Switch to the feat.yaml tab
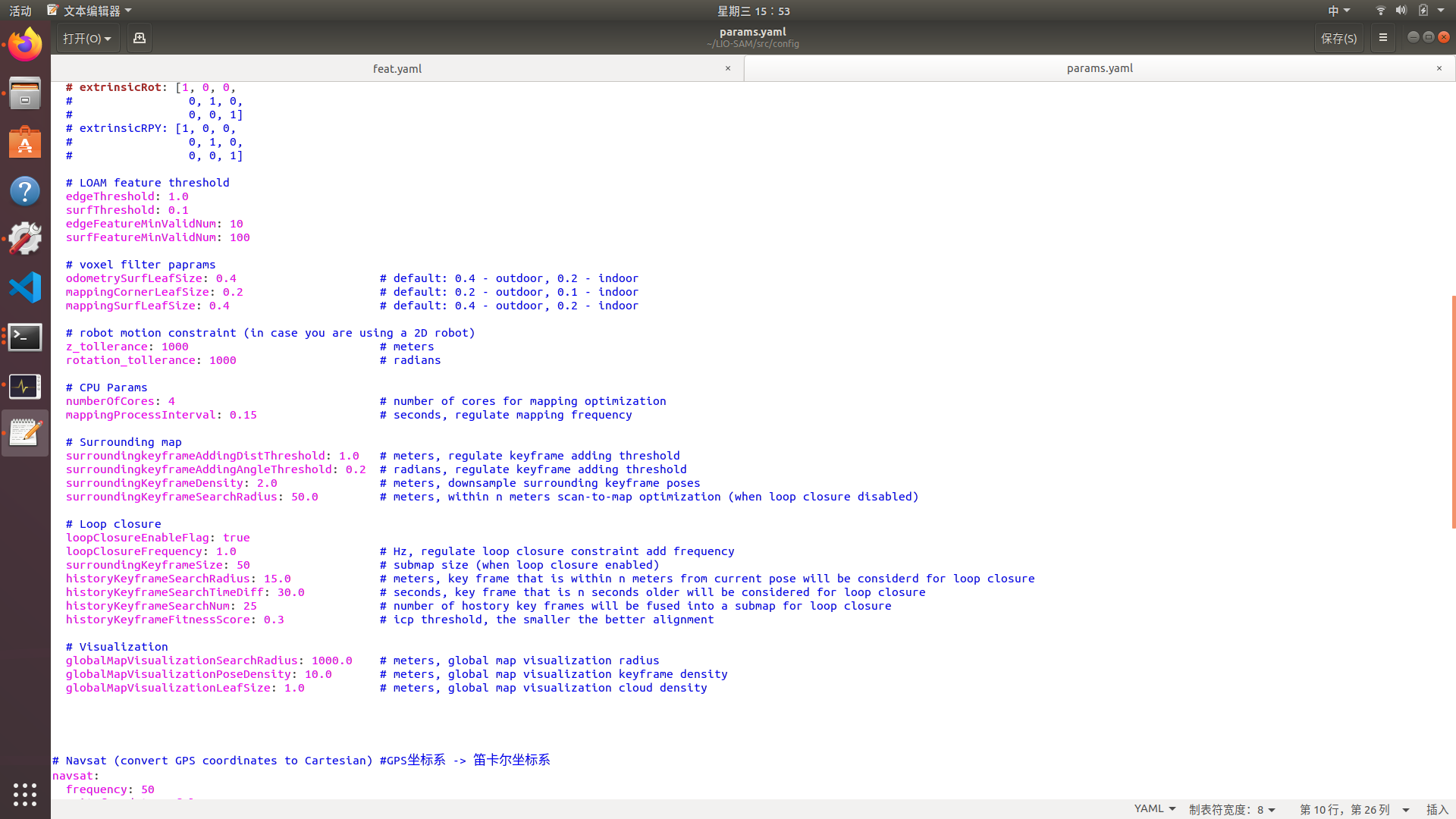 (397, 68)
